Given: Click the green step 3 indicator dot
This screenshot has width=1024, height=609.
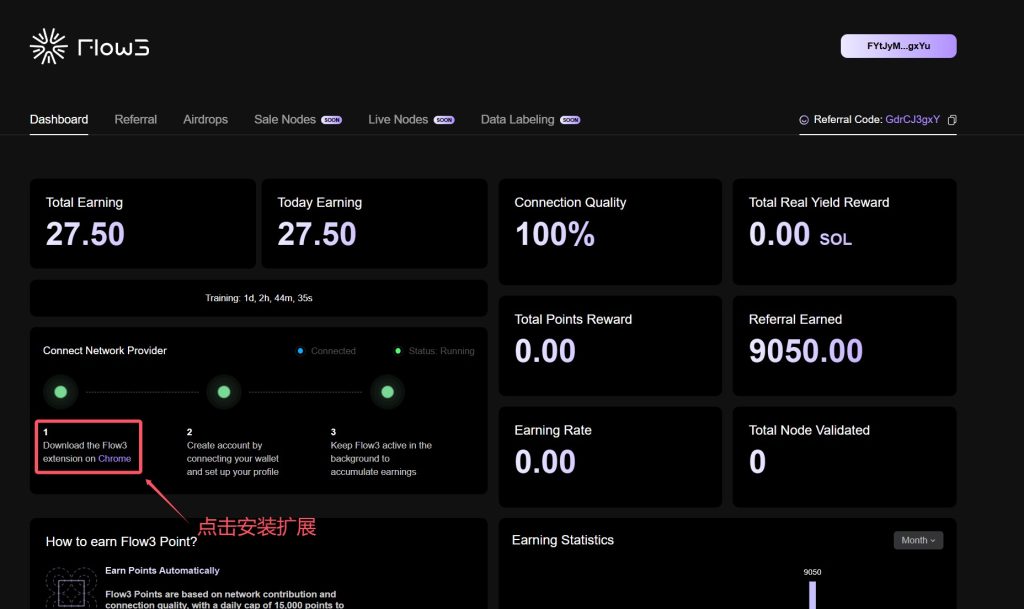Looking at the screenshot, I should 387,392.
